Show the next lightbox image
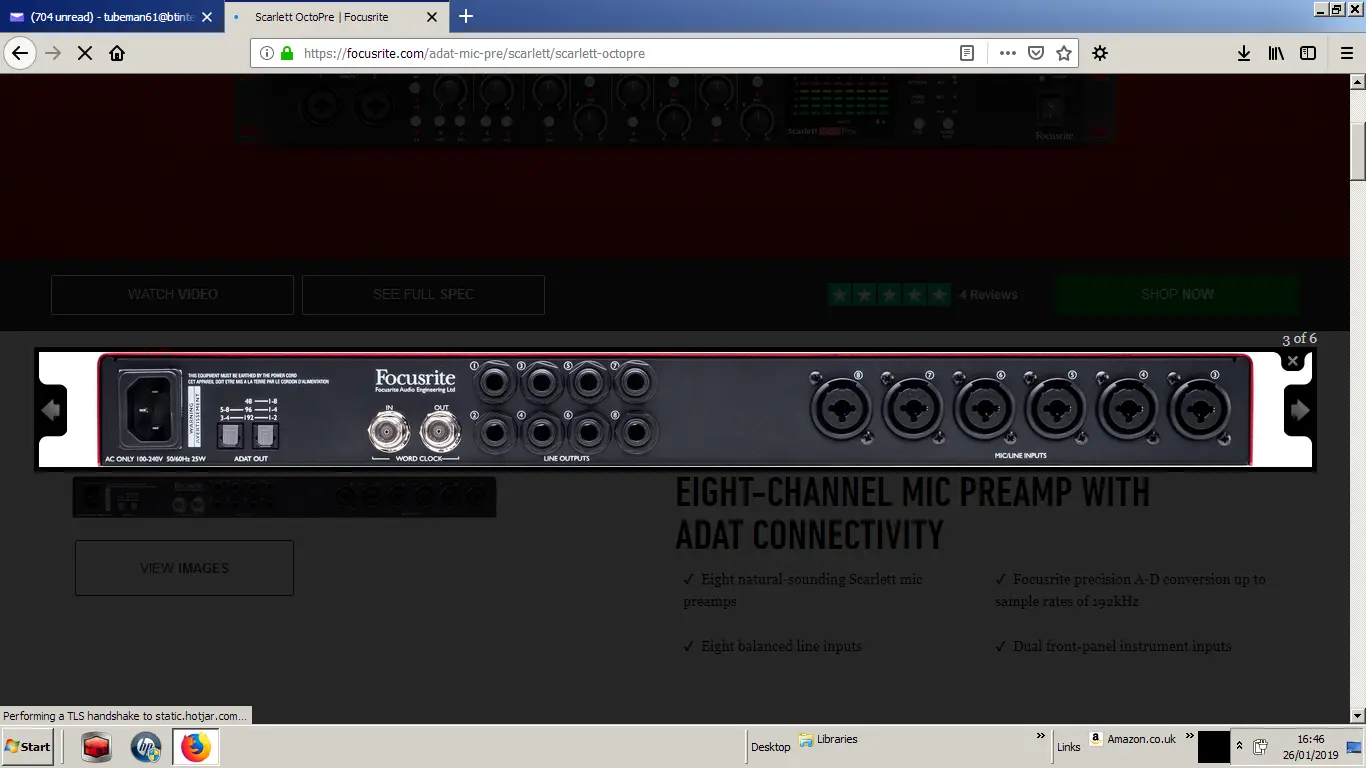Screen dimensions: 1366x768 1299,410
